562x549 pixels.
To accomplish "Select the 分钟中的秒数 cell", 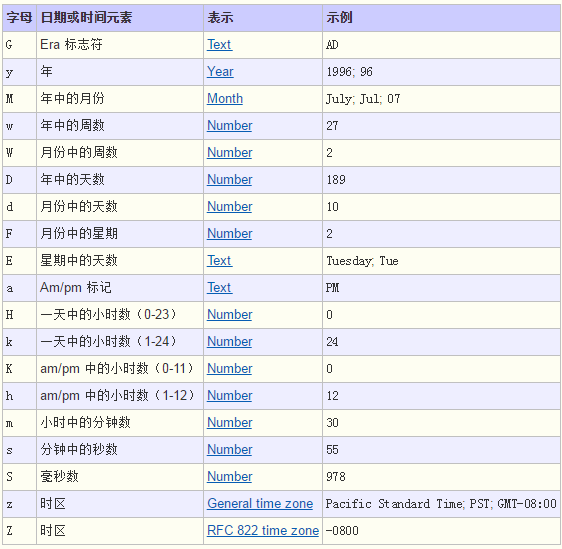I will point(120,450).
